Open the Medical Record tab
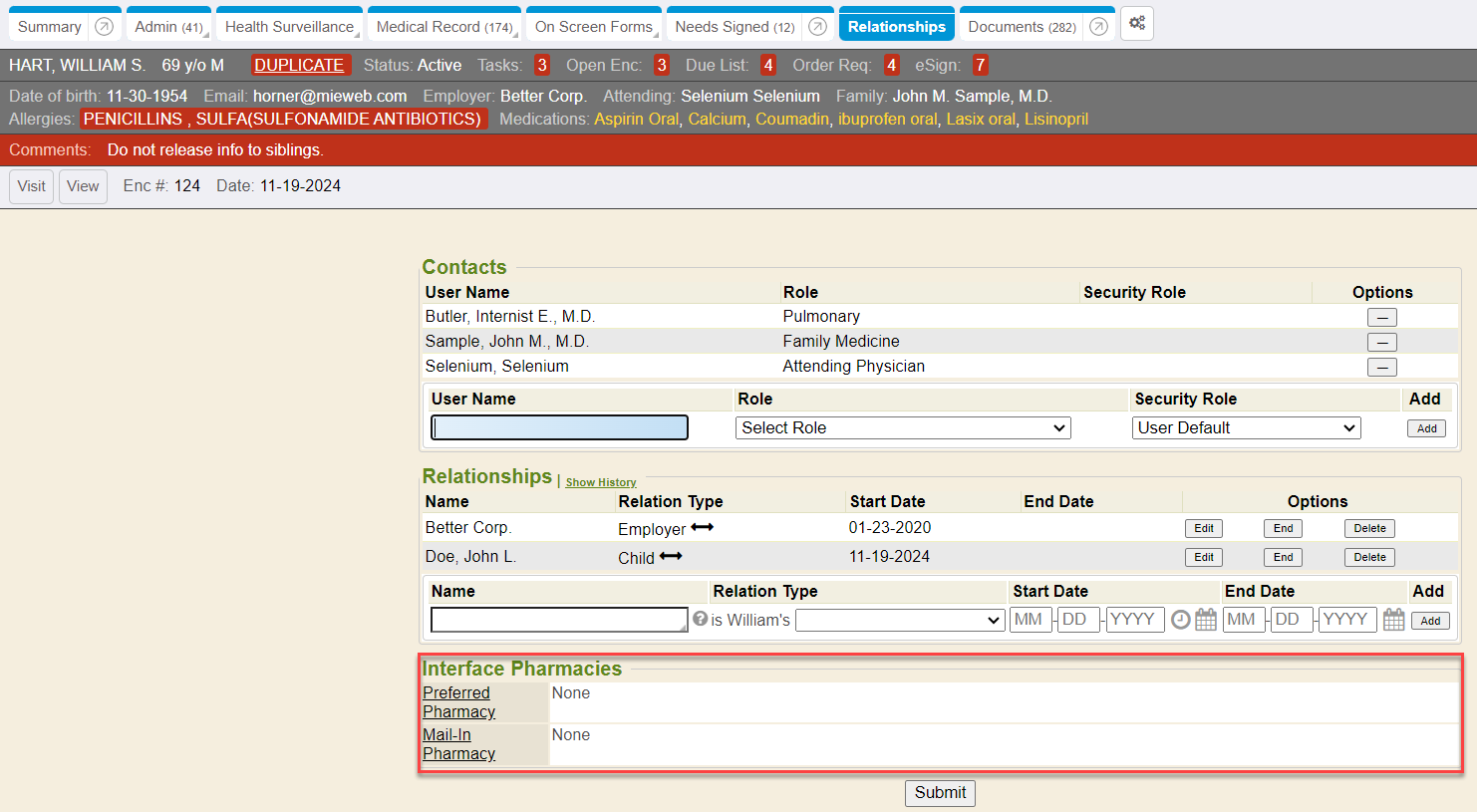Screen dimensions: 1477x812 tap(443, 27)
